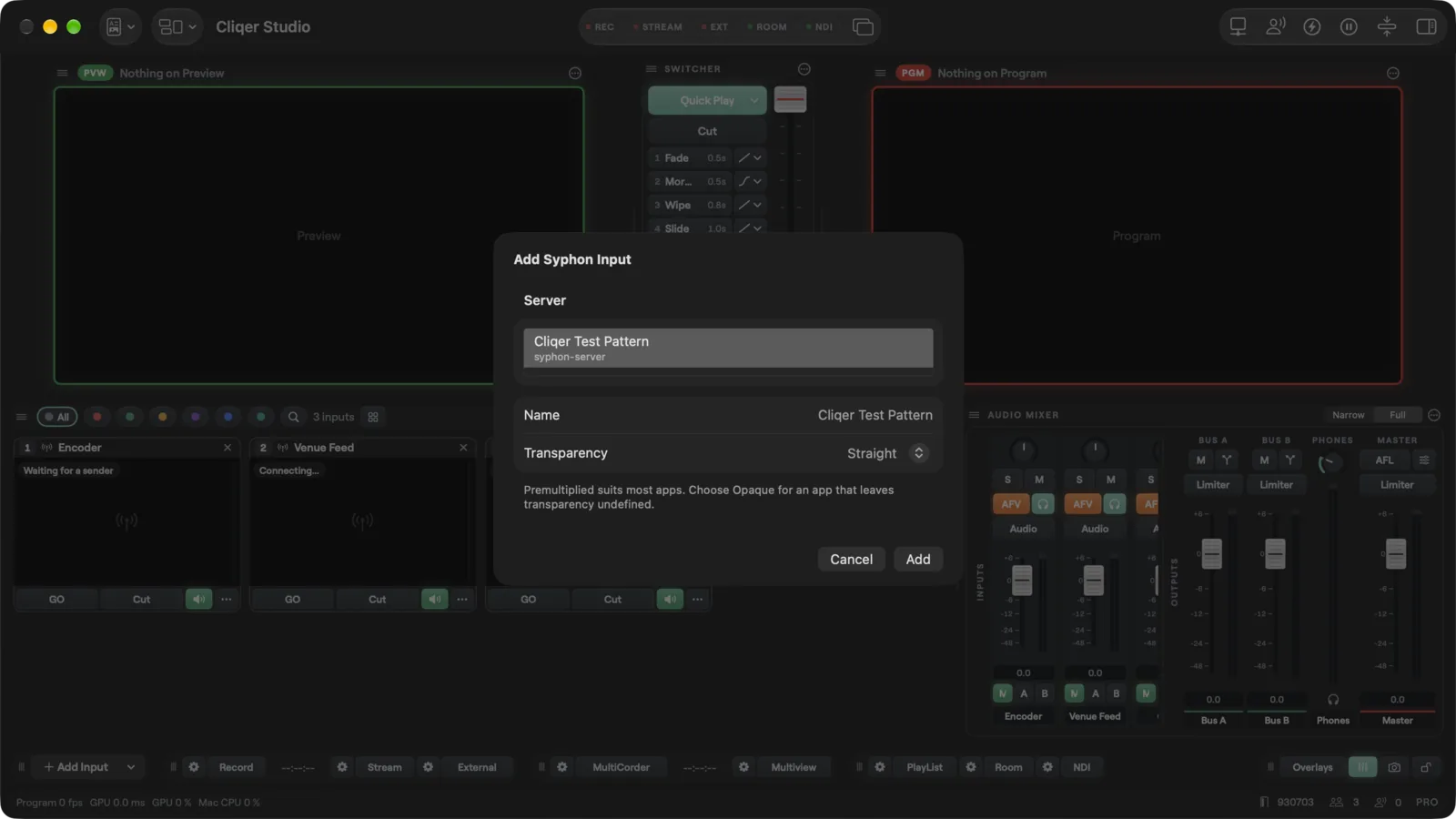Screen dimensions: 1456x819
Task: Open Fade transition curve dropdown
Action: pyautogui.click(x=751, y=158)
